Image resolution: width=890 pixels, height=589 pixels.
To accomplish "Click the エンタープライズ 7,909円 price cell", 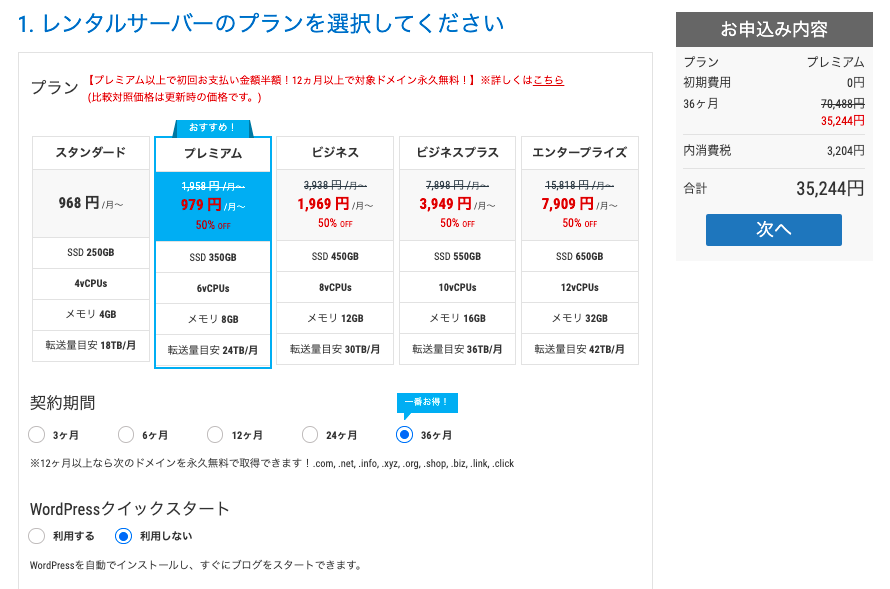I will click(x=580, y=204).
